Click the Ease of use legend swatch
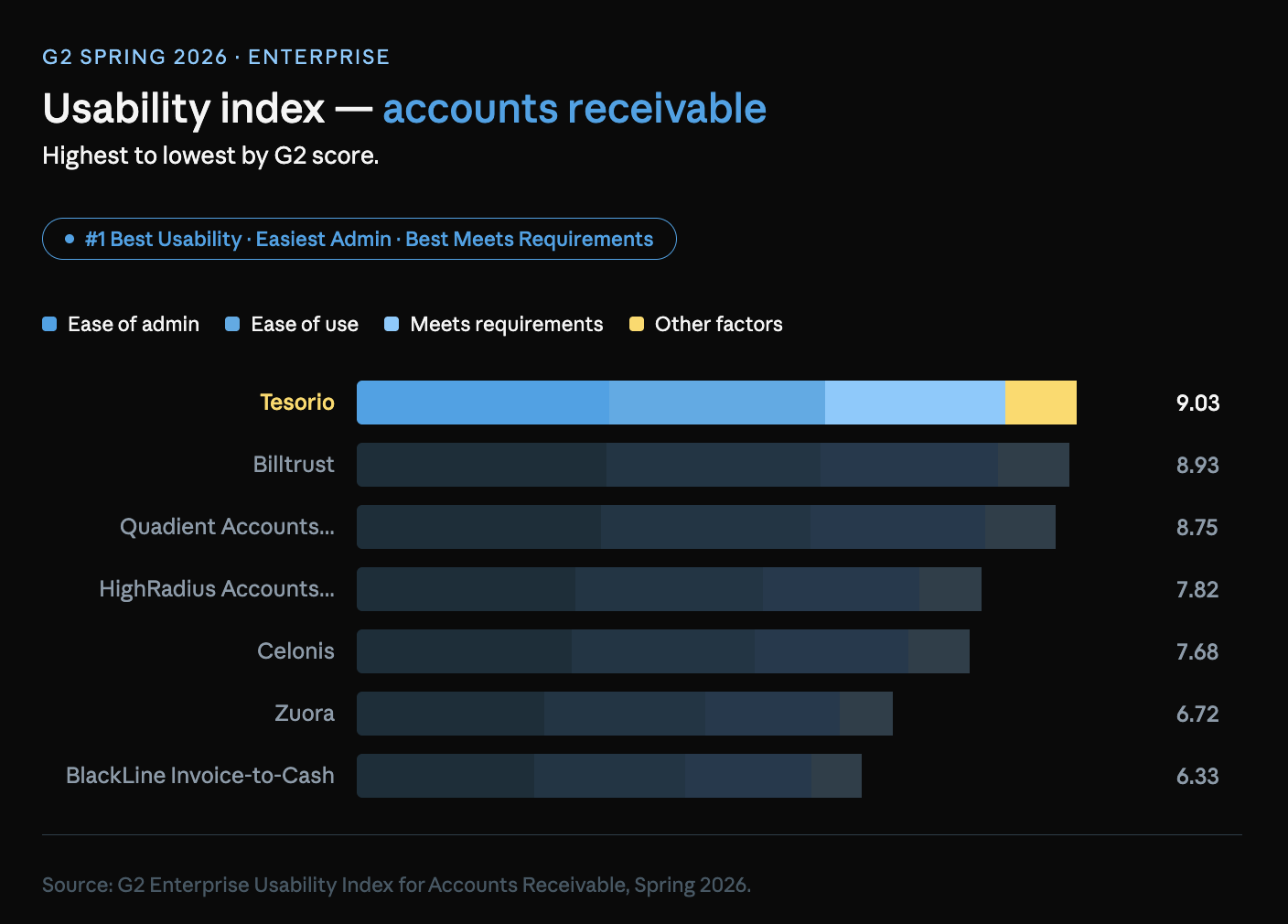 coord(232,324)
